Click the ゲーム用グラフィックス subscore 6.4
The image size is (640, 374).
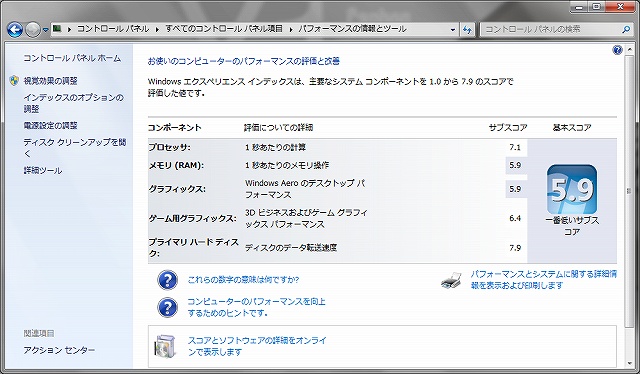[515, 218]
